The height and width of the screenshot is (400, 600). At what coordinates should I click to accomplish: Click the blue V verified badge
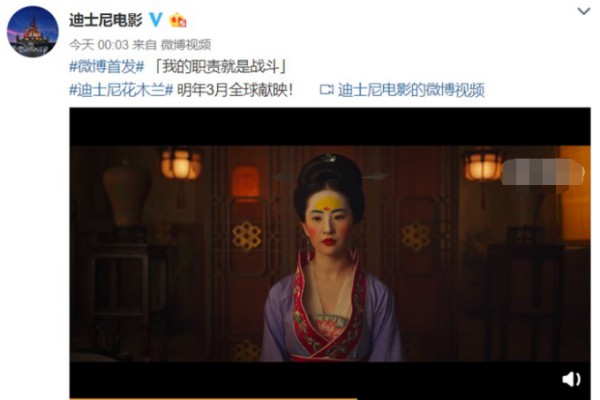155,20
